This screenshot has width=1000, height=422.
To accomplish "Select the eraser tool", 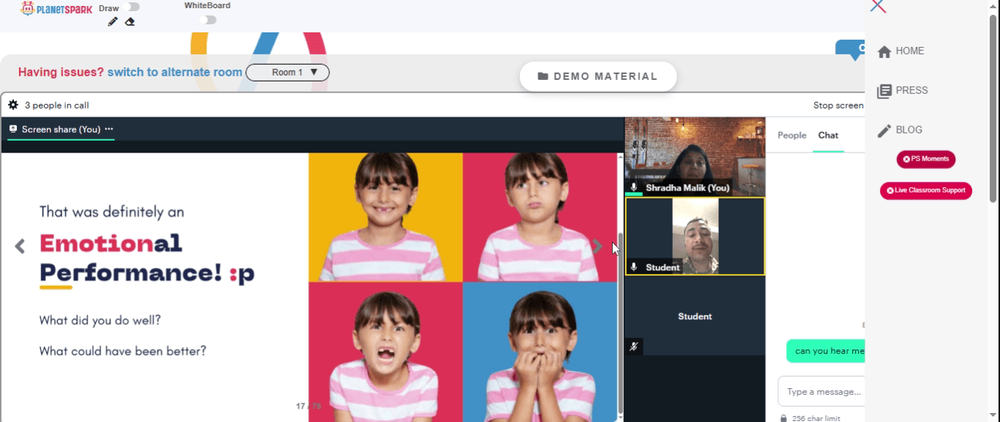I will (130, 22).
